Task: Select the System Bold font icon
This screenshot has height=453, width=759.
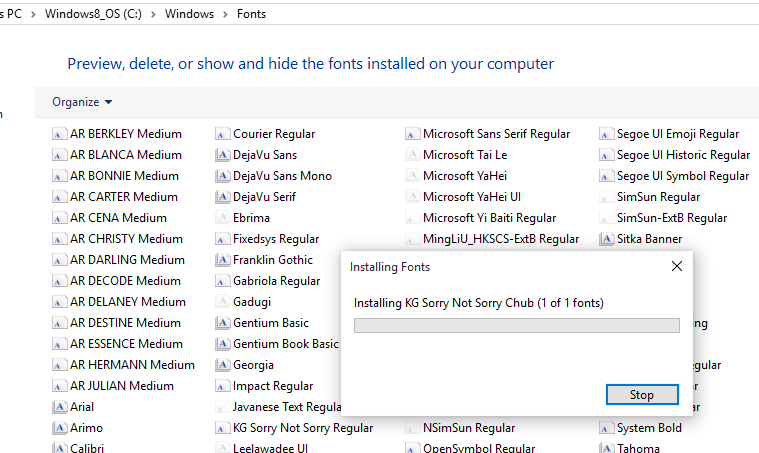Action: pos(605,428)
